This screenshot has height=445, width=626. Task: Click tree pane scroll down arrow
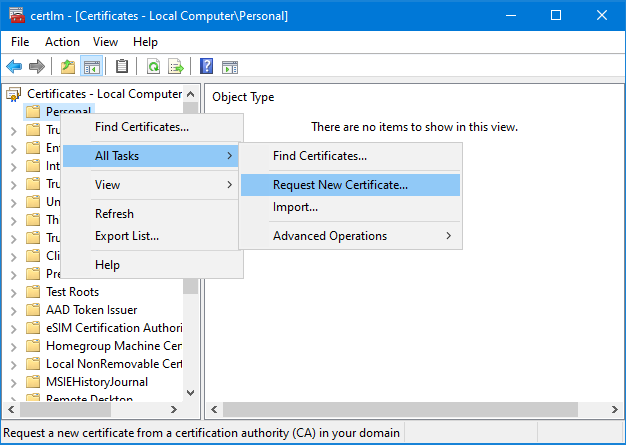click(x=191, y=393)
